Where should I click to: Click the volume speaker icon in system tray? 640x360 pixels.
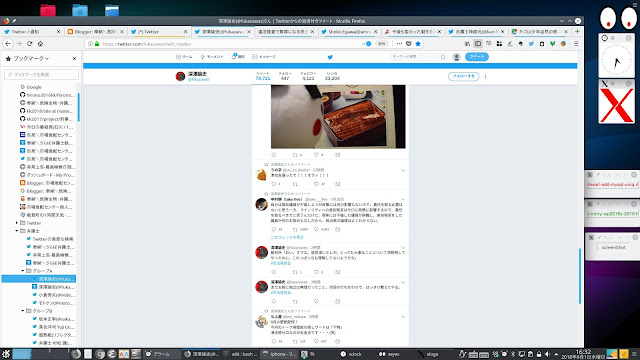pos(547,354)
